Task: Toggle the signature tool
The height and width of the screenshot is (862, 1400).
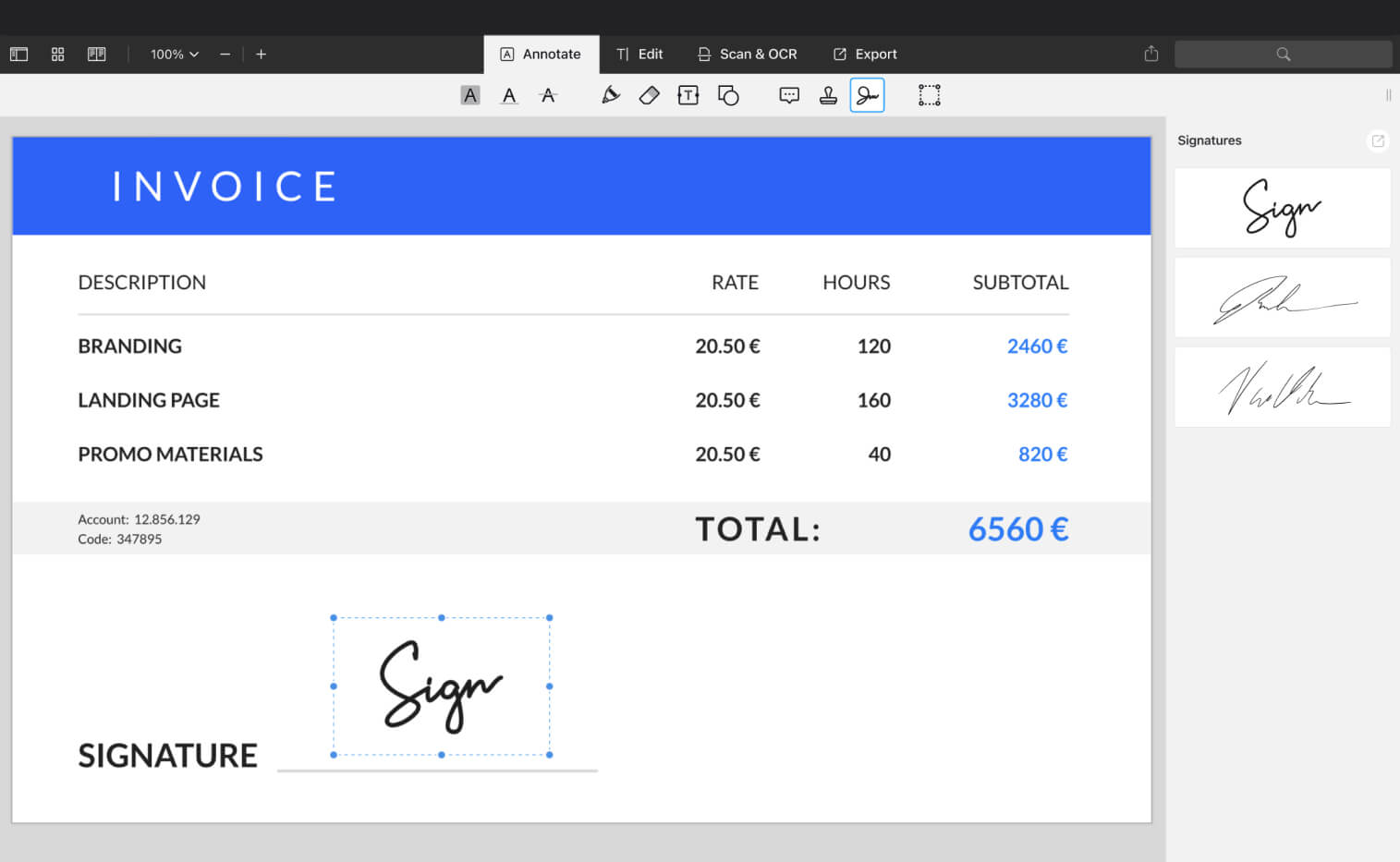Action: [x=867, y=95]
